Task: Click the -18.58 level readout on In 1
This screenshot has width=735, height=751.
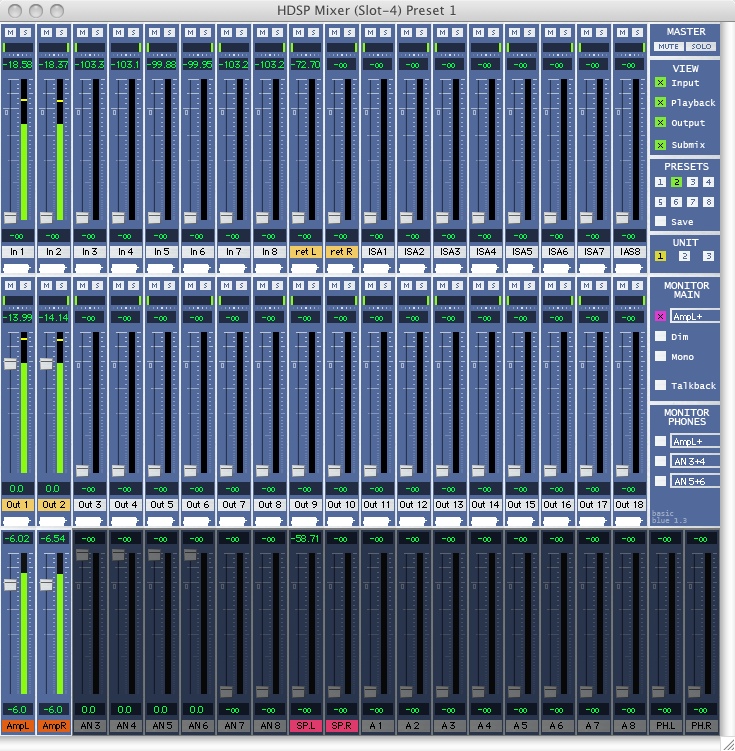Action: [x=18, y=65]
